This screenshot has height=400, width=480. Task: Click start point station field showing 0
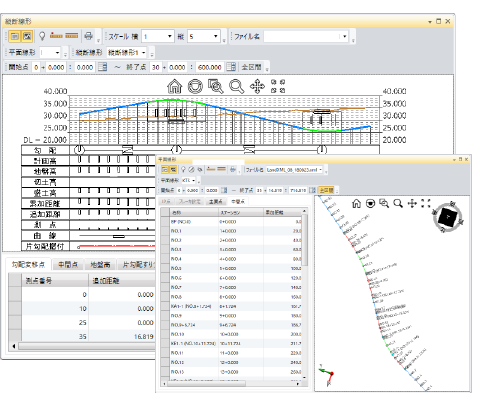pyautogui.click(x=36, y=67)
